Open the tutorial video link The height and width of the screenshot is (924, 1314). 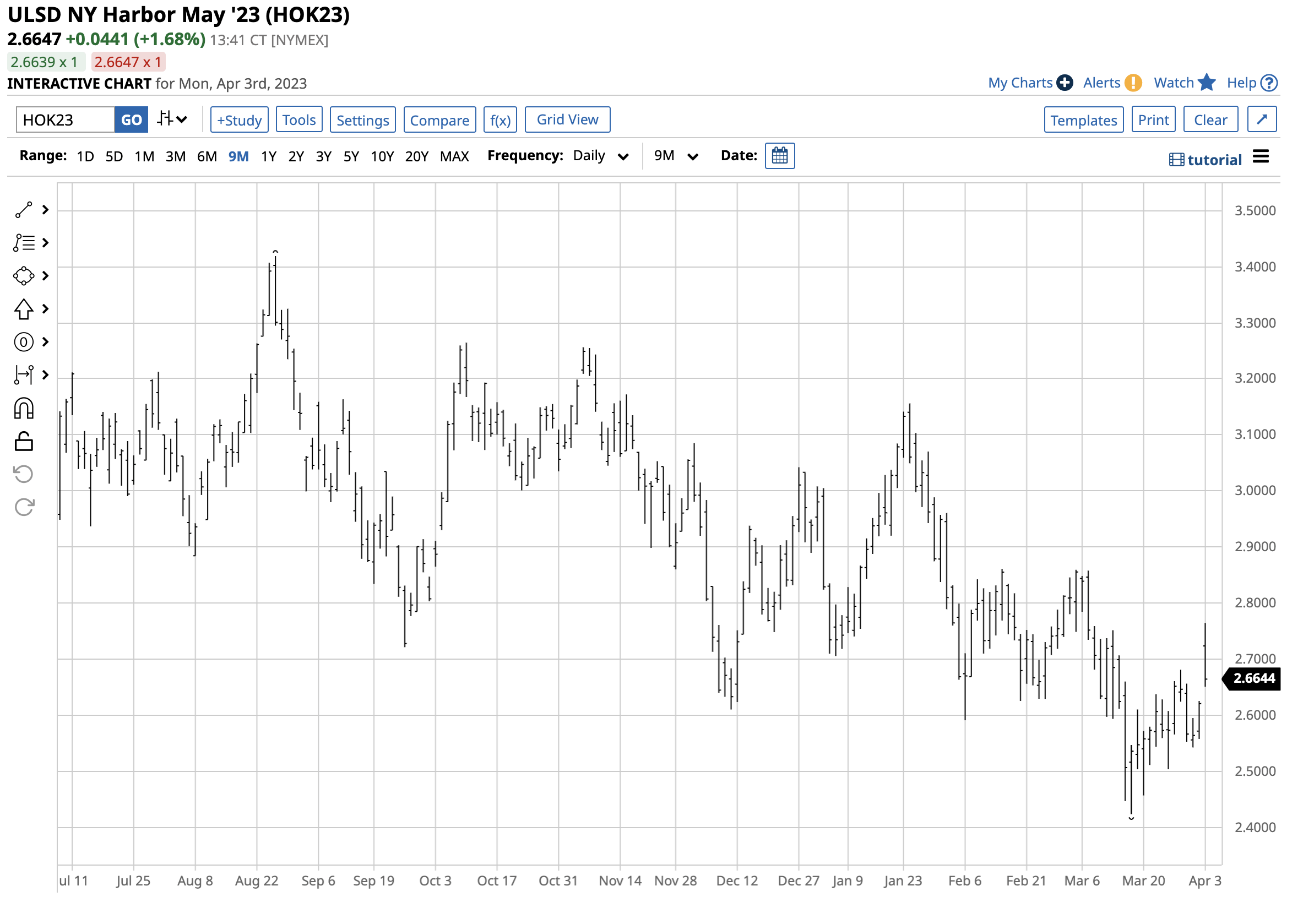1208,159
